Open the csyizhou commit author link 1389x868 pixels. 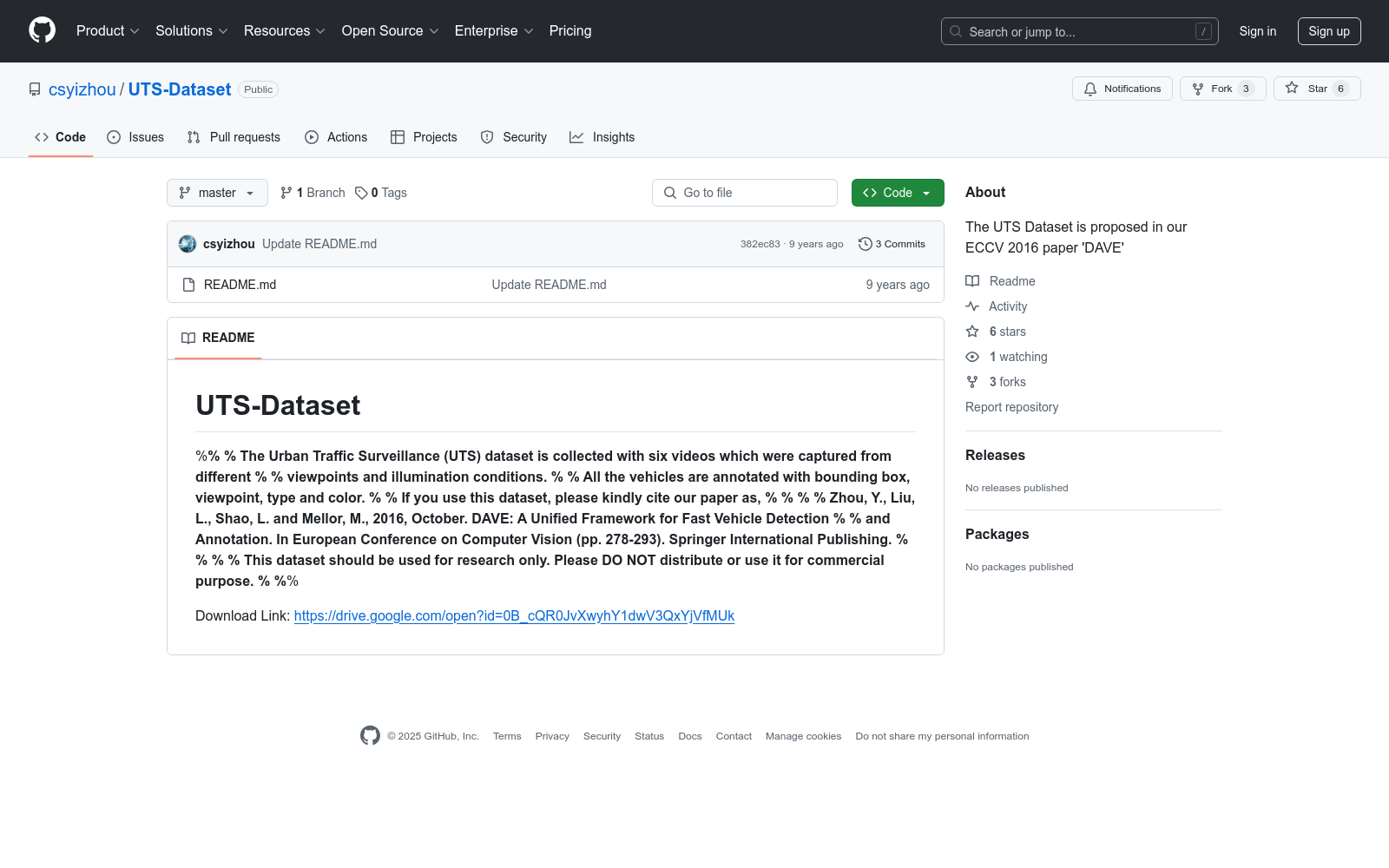tap(229, 244)
